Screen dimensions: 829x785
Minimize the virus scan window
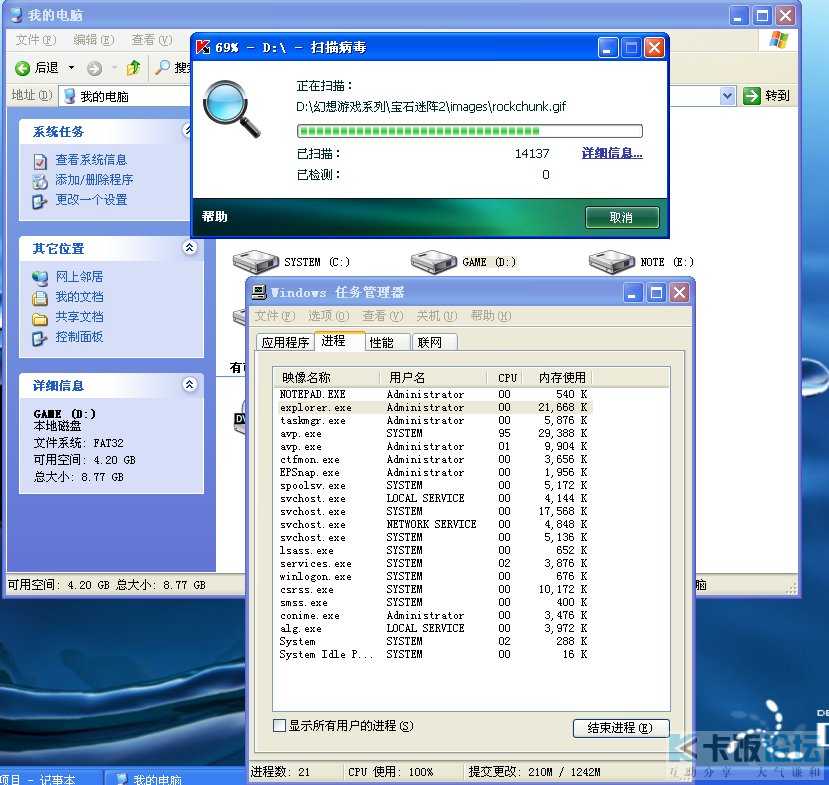point(607,48)
